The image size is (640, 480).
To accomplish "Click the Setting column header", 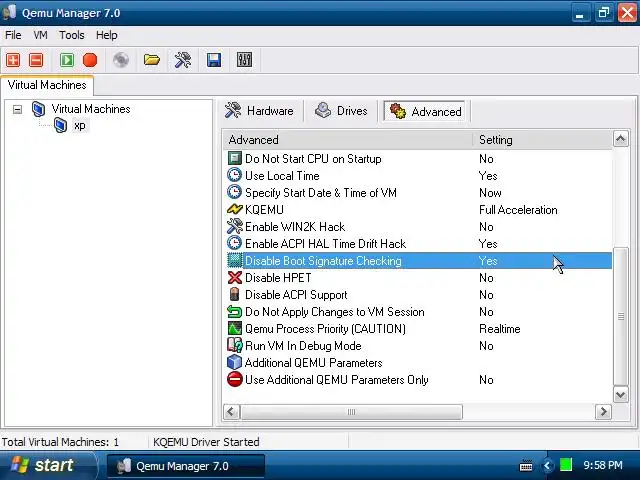I will [x=543, y=140].
